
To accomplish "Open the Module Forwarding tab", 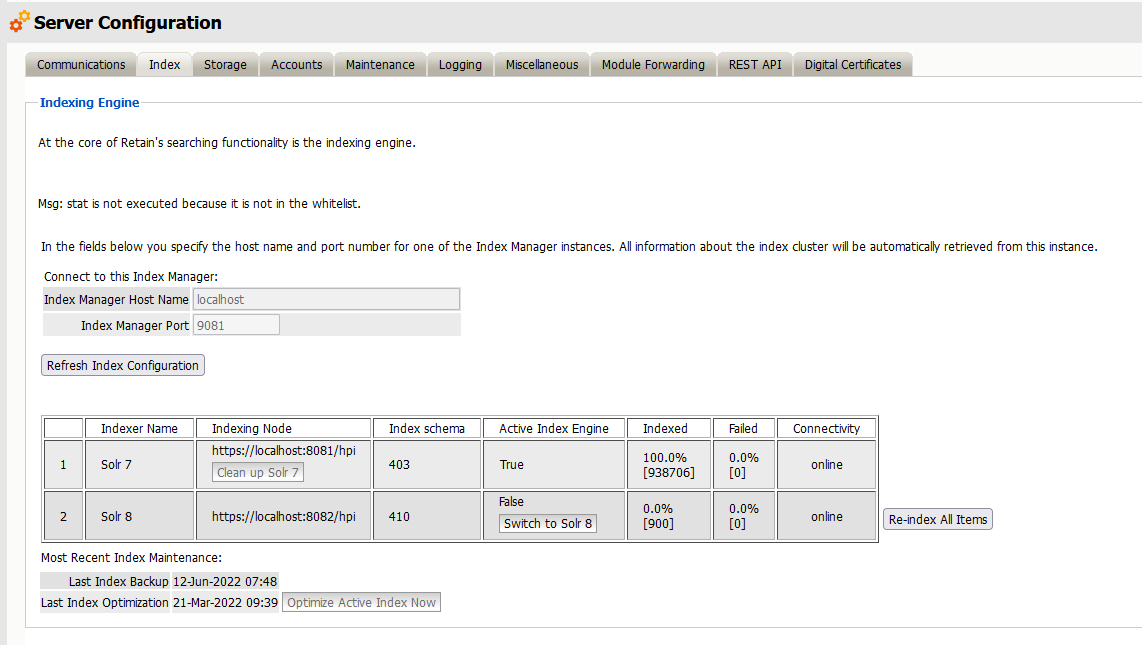I will pos(652,64).
